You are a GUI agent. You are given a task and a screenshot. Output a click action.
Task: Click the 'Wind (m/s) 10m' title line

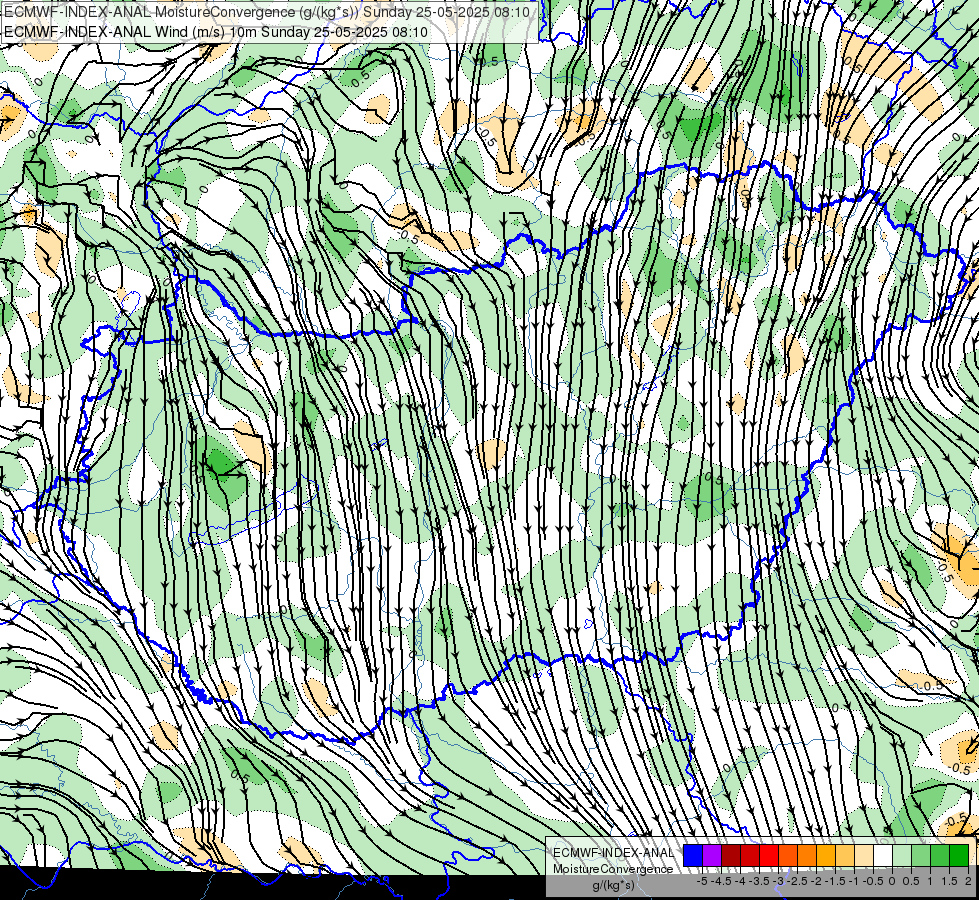tap(216, 32)
